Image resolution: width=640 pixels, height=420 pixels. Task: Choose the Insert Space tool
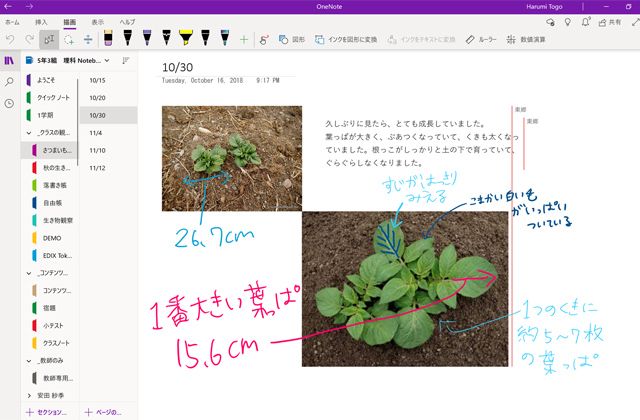tap(88, 40)
